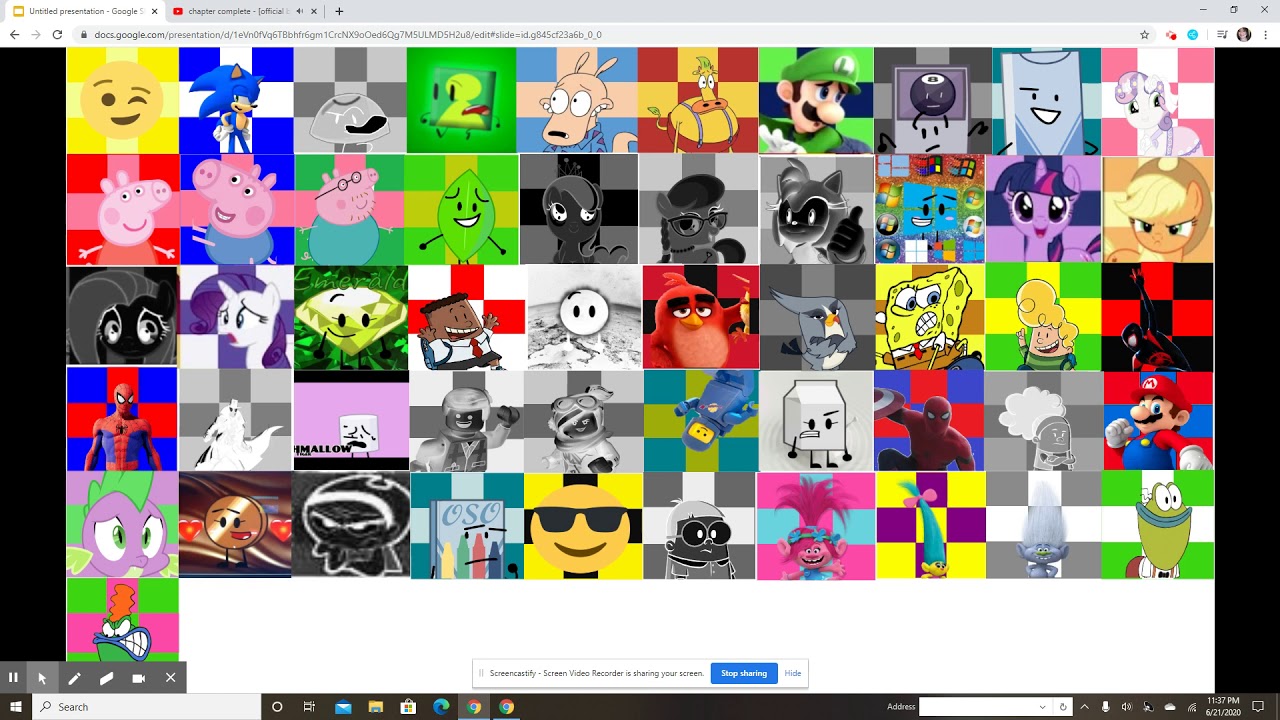This screenshot has width=1280, height=720.
Task: Select the Screencastify eraser tool
Action: point(106,677)
